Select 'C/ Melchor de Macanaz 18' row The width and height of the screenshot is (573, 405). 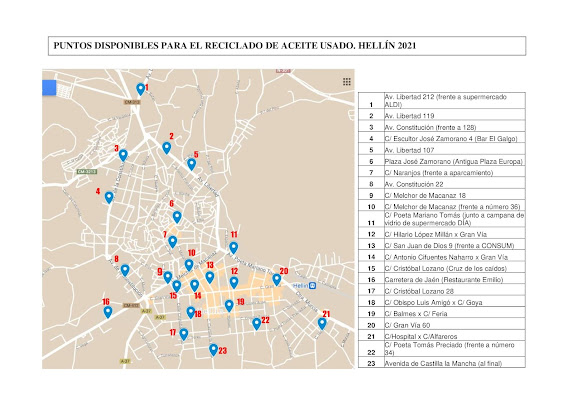coord(442,195)
